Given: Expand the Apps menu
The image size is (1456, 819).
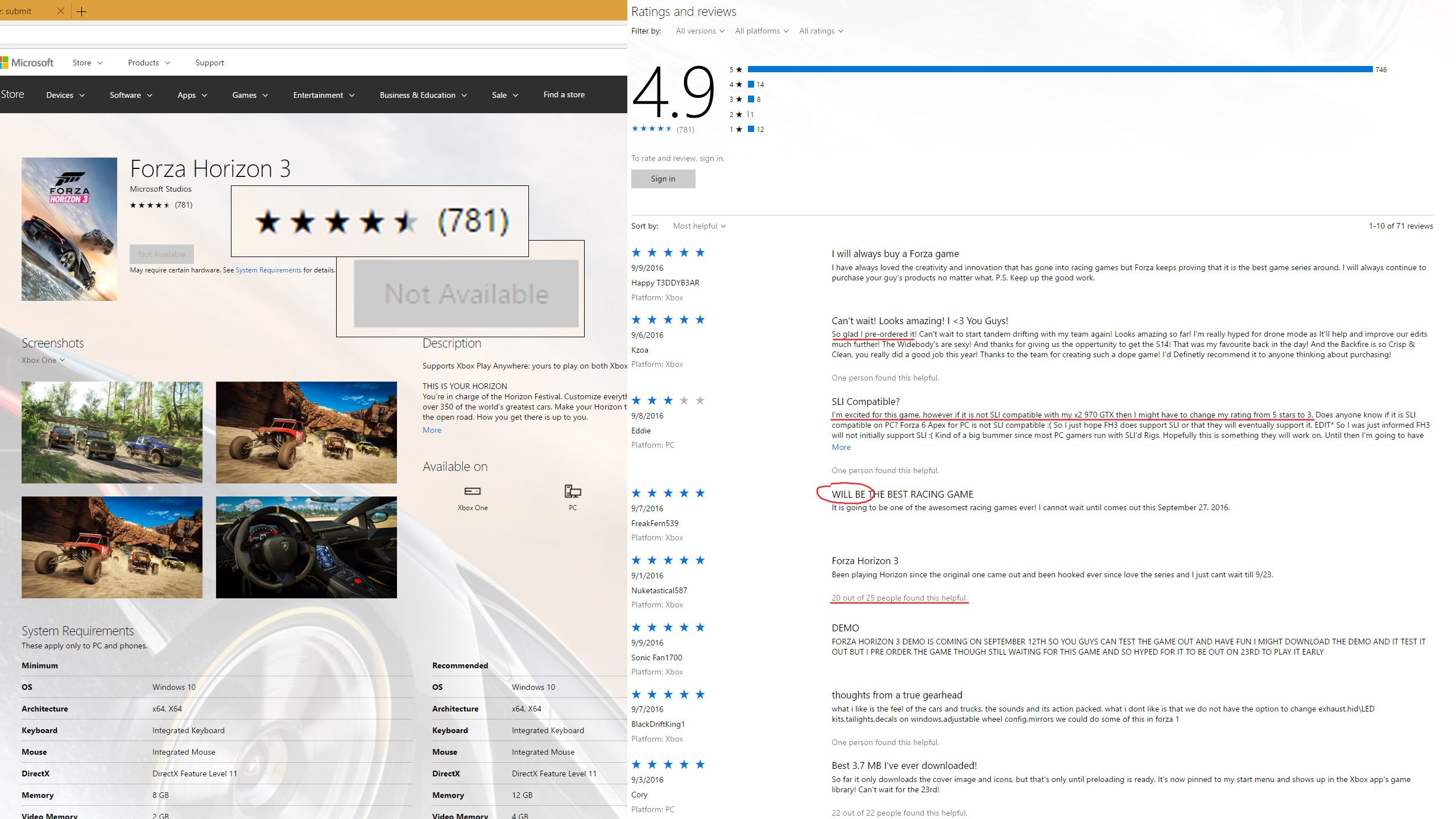Looking at the screenshot, I should tap(192, 95).
